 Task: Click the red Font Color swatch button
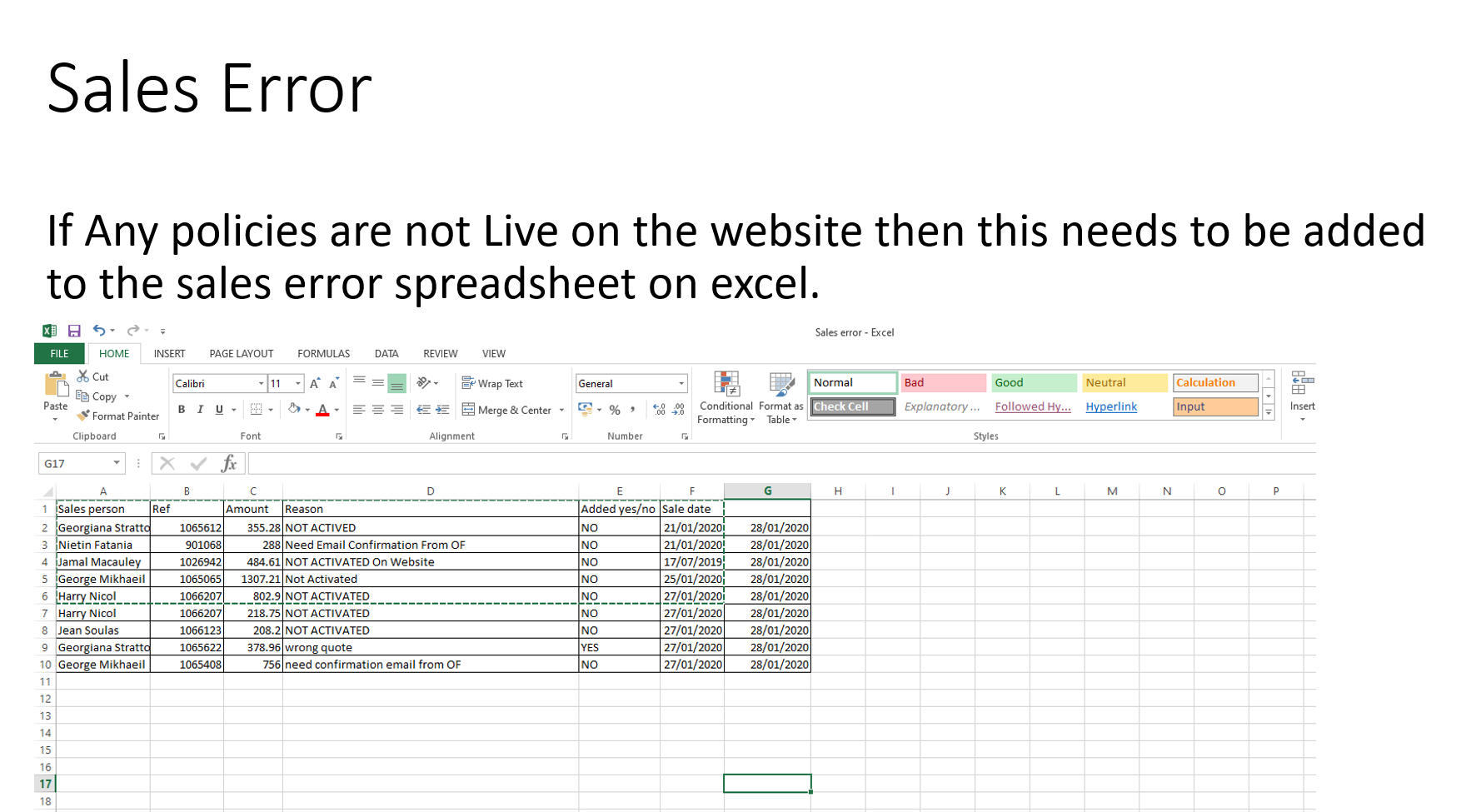pos(322,410)
